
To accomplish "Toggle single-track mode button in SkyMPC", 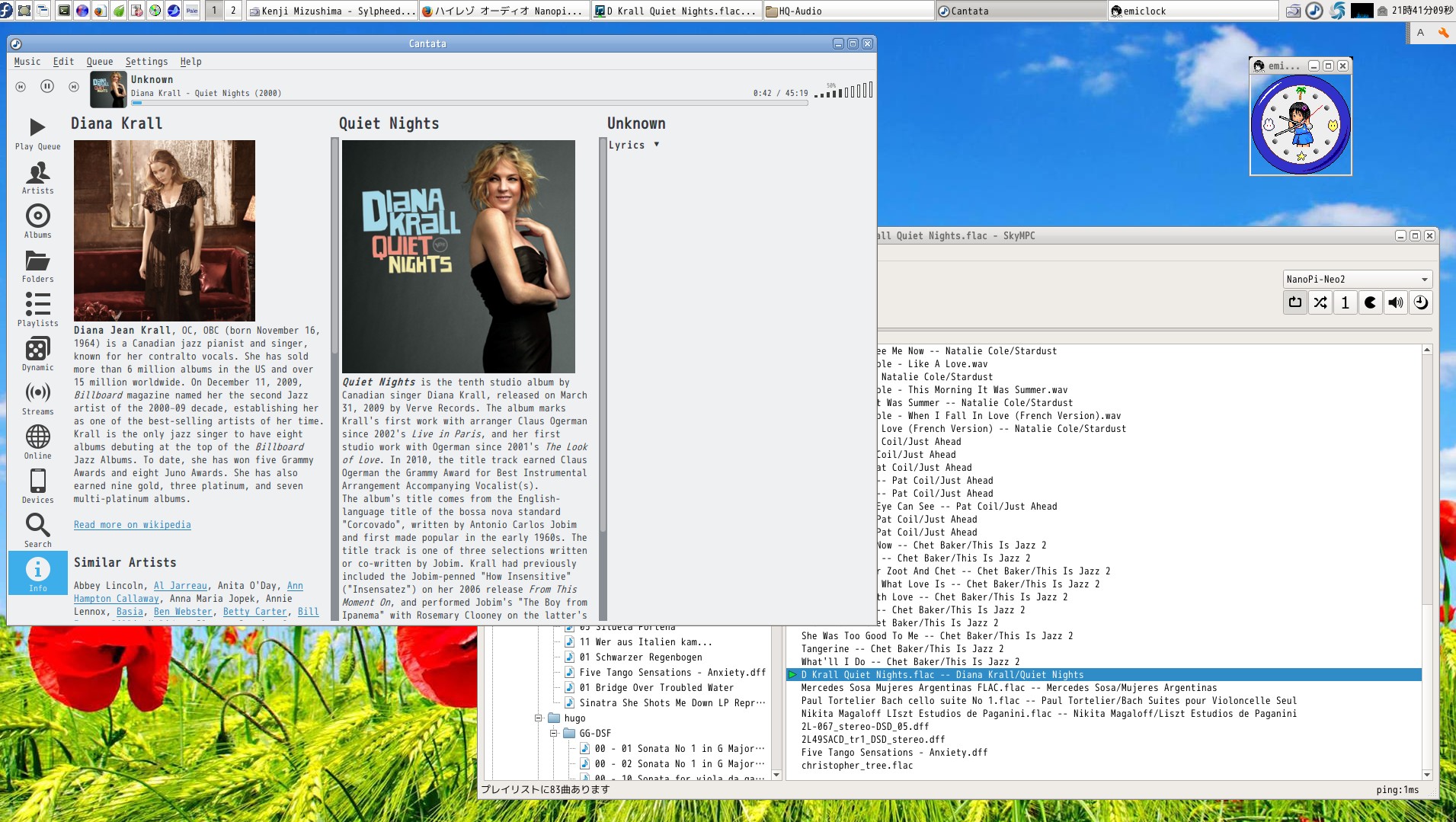I will click(x=1346, y=303).
